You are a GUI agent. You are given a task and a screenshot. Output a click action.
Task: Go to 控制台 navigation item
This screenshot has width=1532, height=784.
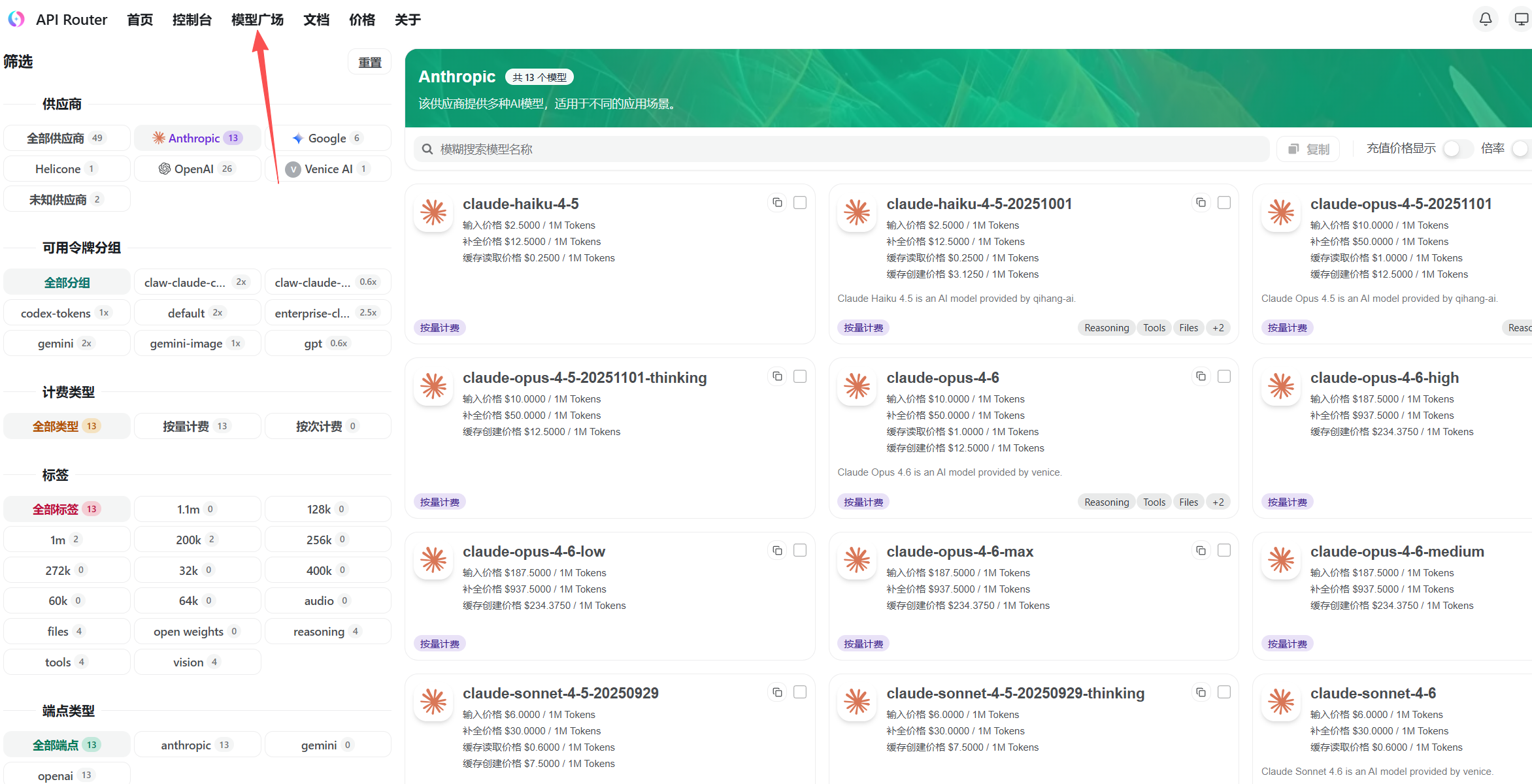pyautogui.click(x=192, y=20)
